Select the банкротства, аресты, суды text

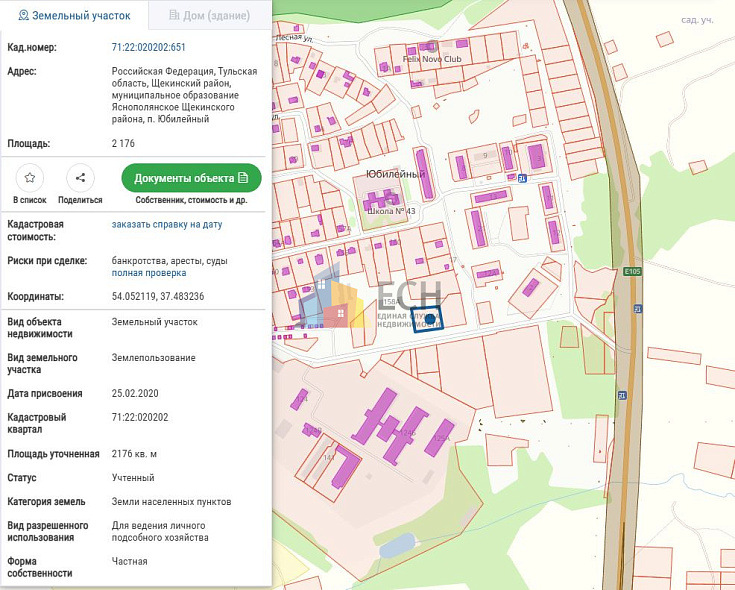170,261
